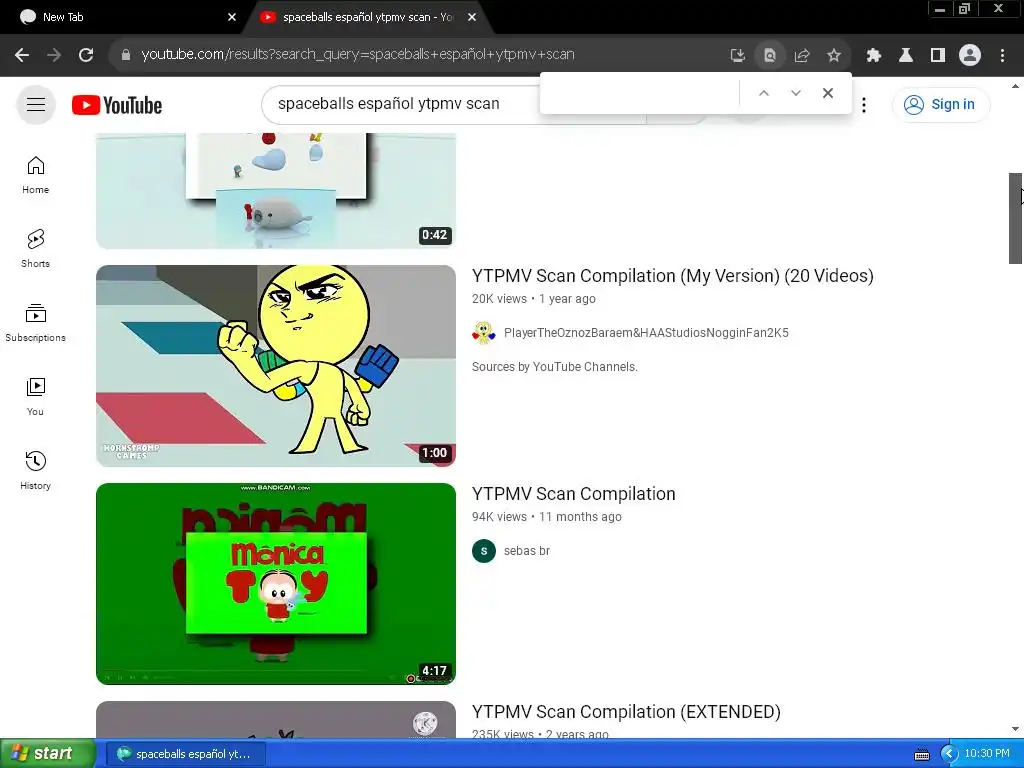This screenshot has height=768, width=1024.
Task: Open History in the sidebar
Action: tap(35, 470)
